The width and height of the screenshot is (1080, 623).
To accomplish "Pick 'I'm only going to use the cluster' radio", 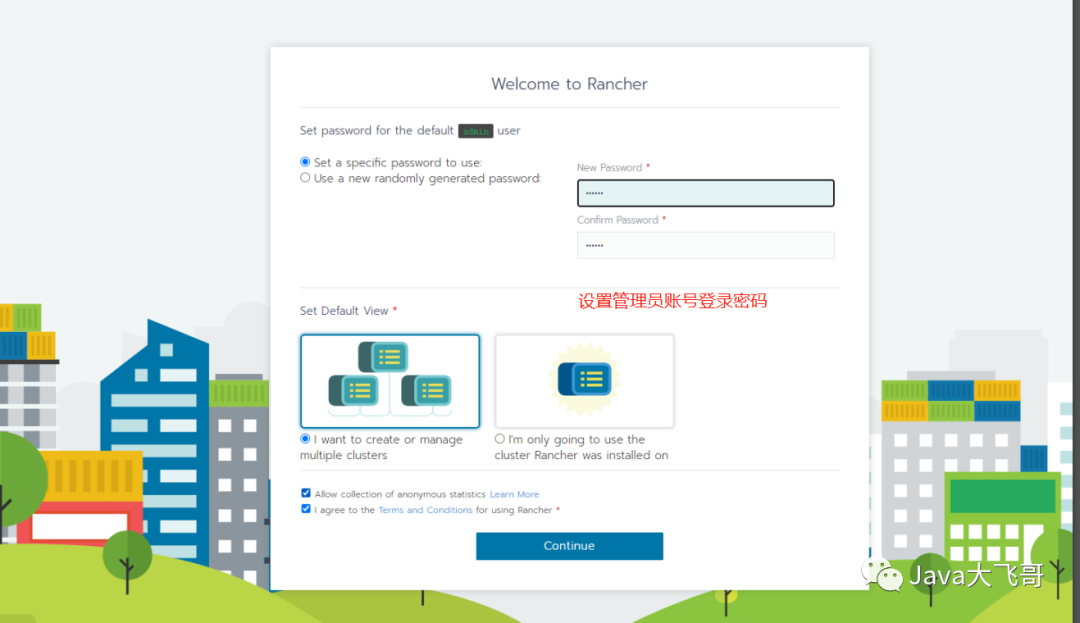I will click(500, 439).
